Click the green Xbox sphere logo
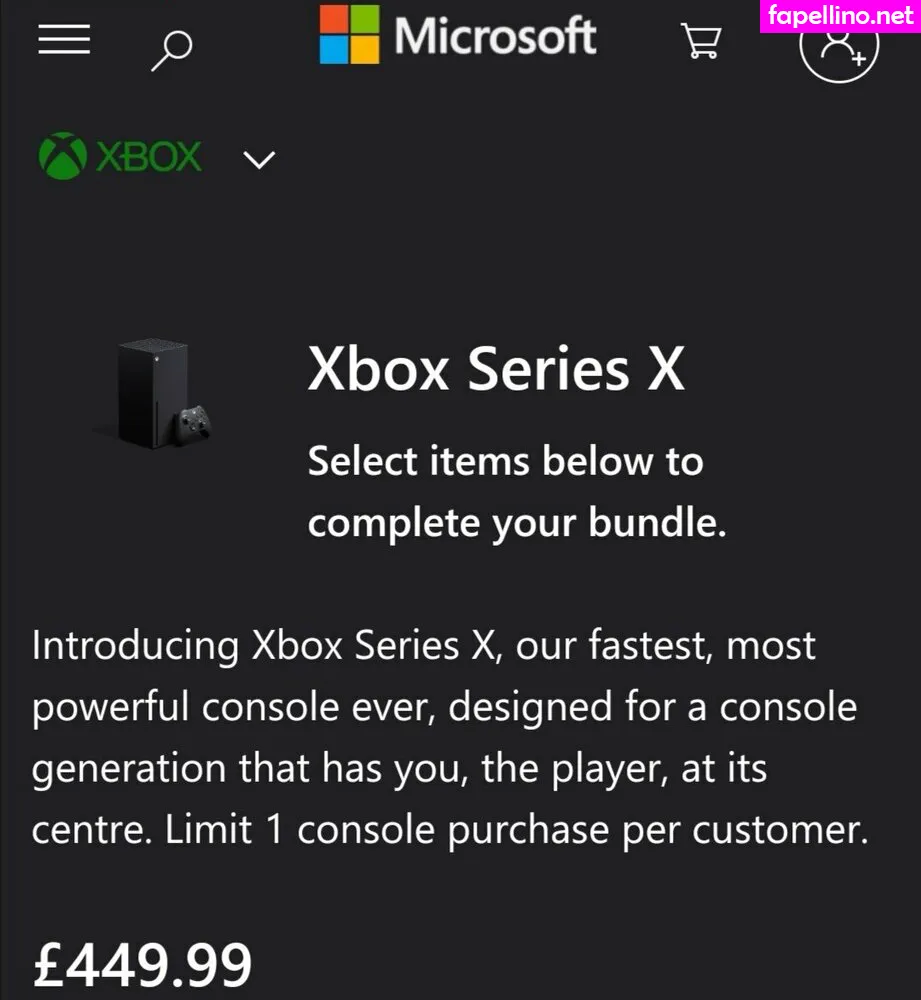The image size is (921, 1000). click(x=61, y=157)
